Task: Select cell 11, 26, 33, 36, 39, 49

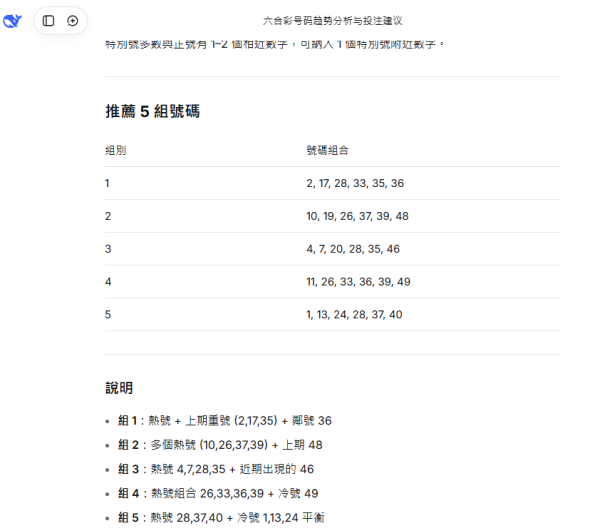Action: coord(358,282)
